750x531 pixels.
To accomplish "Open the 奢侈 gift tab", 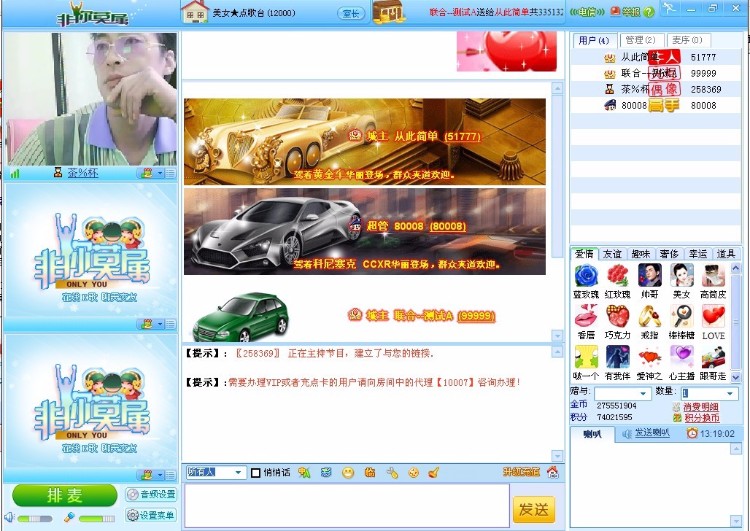I will click(669, 254).
